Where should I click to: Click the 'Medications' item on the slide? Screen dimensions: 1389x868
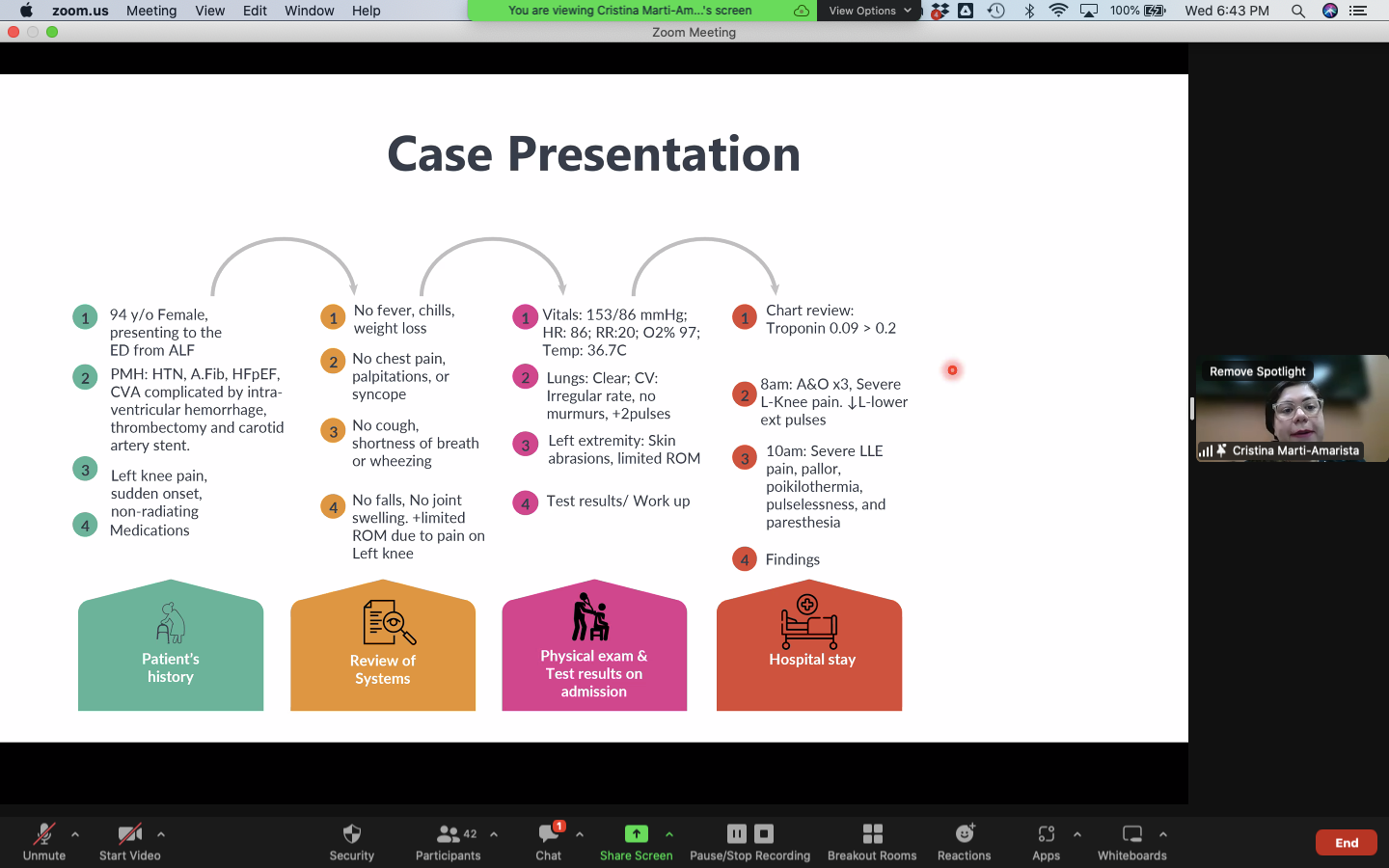coord(150,530)
